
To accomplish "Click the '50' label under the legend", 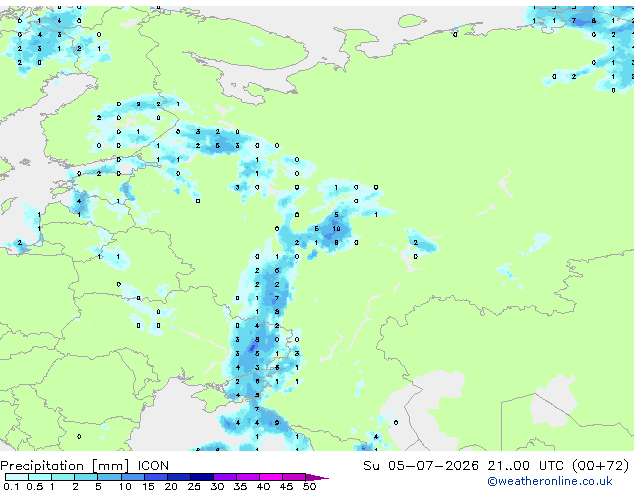I will (309, 486).
